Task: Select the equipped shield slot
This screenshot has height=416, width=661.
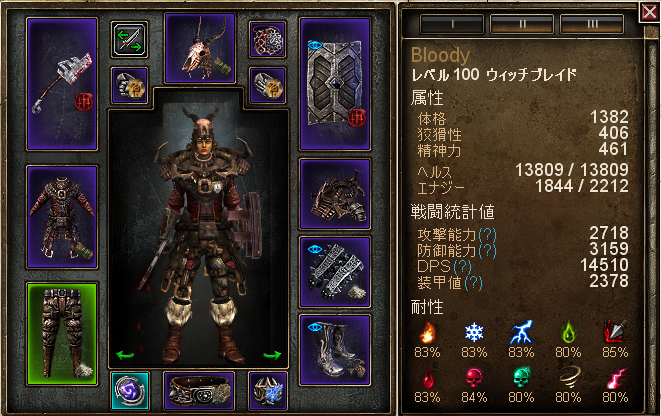Action: pyautogui.click(x=335, y=84)
